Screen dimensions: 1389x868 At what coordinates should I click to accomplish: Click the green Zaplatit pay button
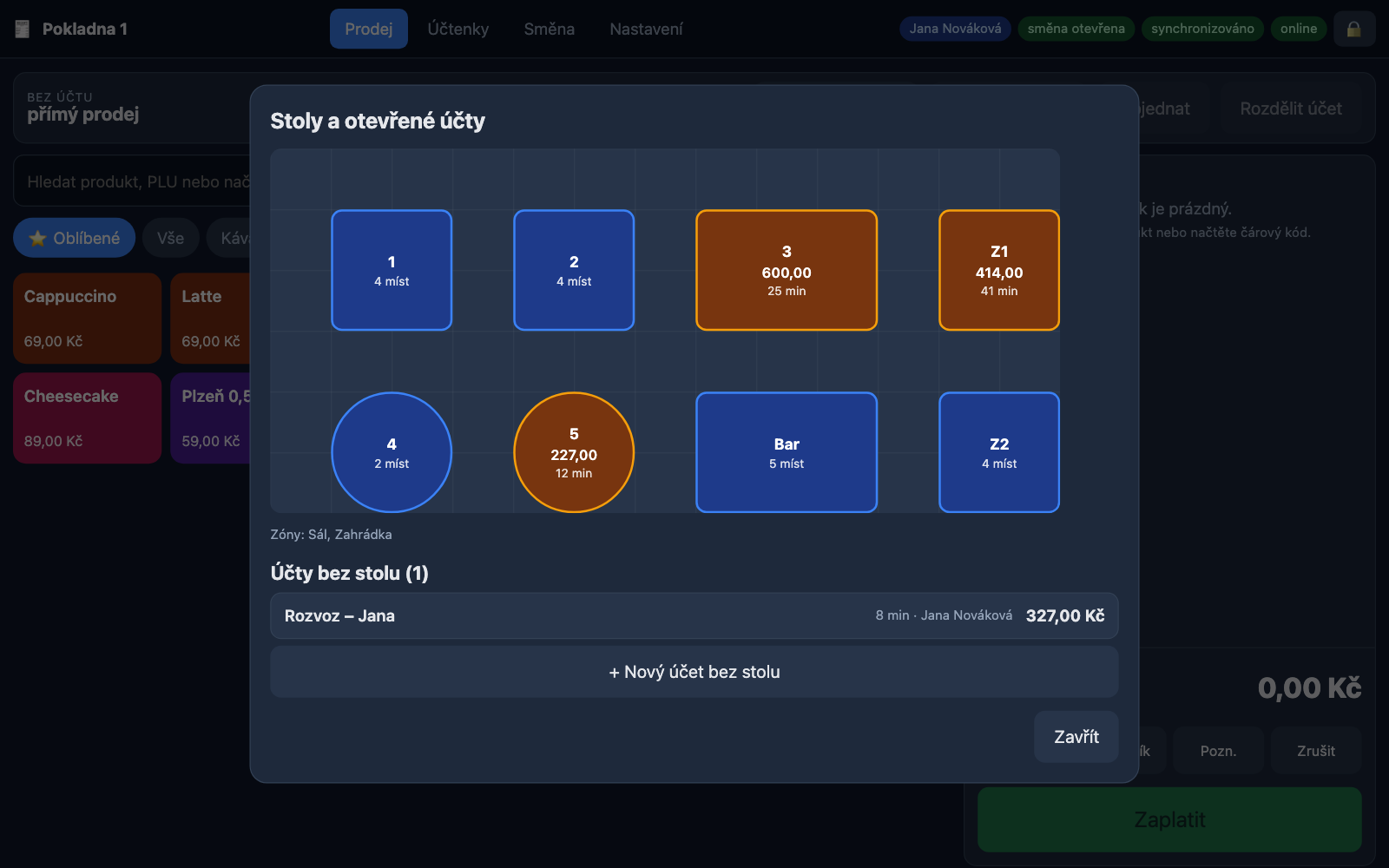tap(1169, 819)
